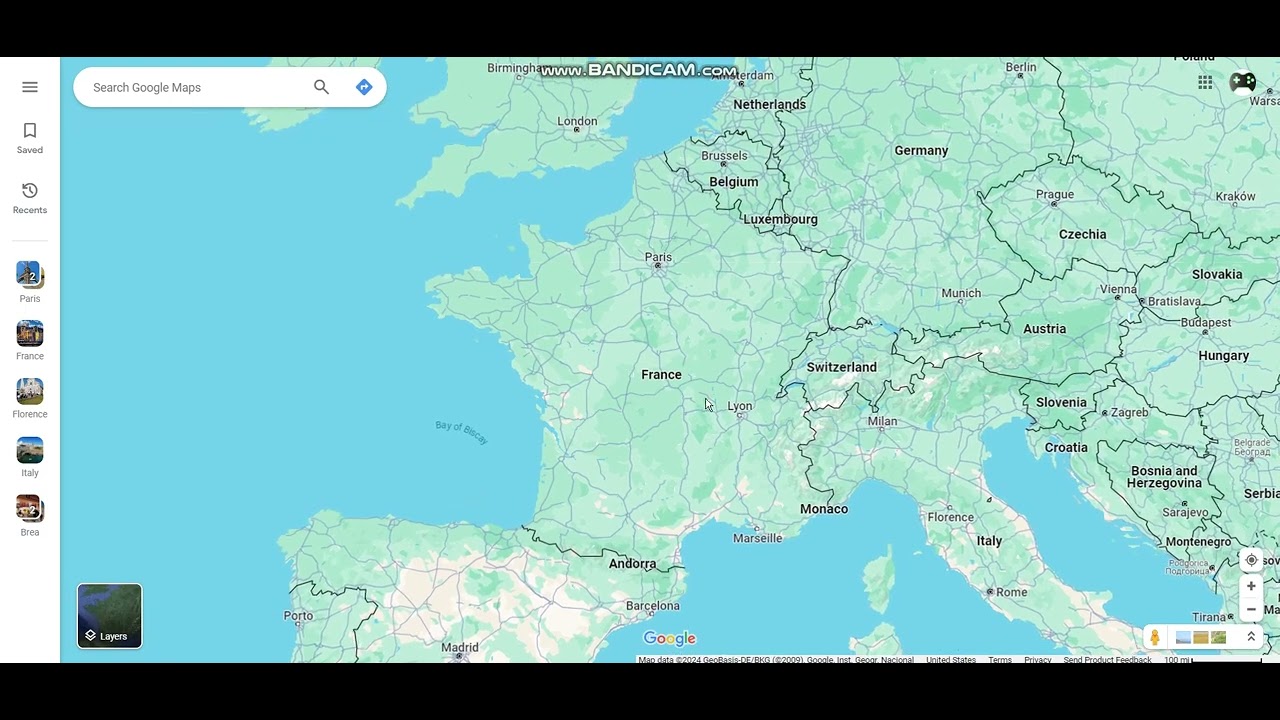Click the Rome city label

click(1011, 592)
